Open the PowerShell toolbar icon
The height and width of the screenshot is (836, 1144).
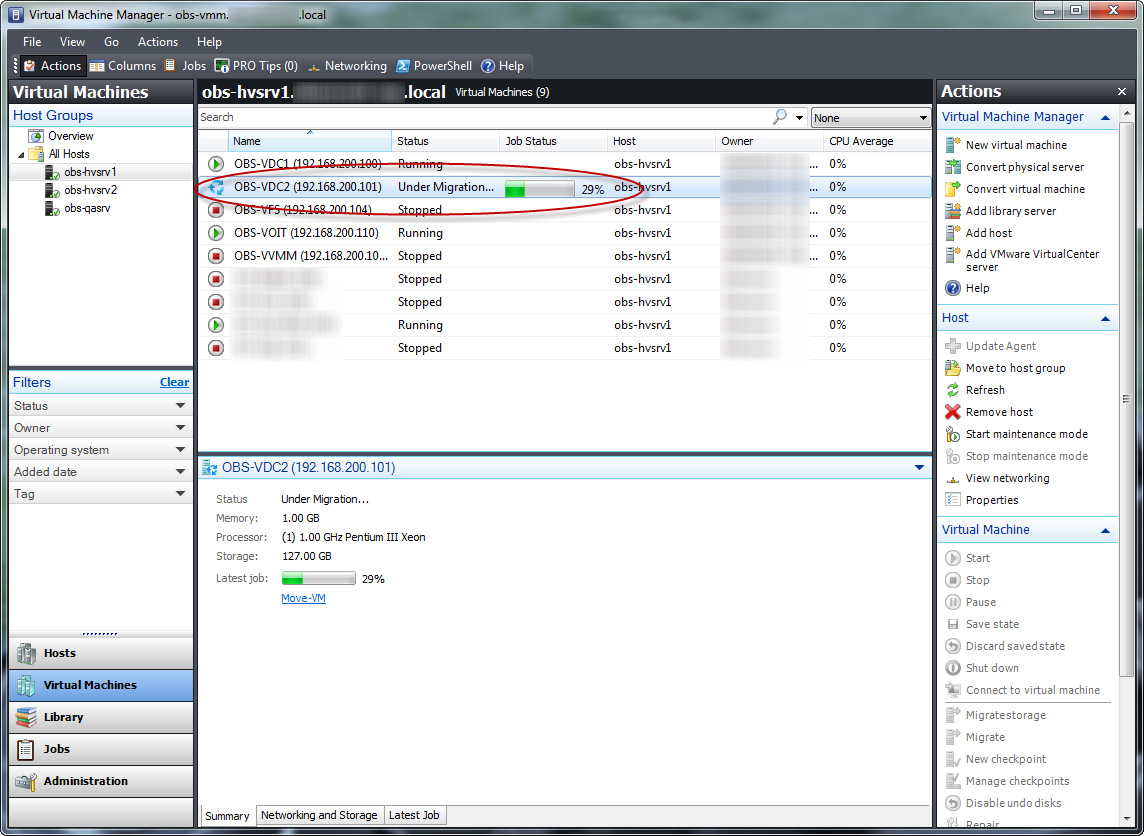point(434,65)
